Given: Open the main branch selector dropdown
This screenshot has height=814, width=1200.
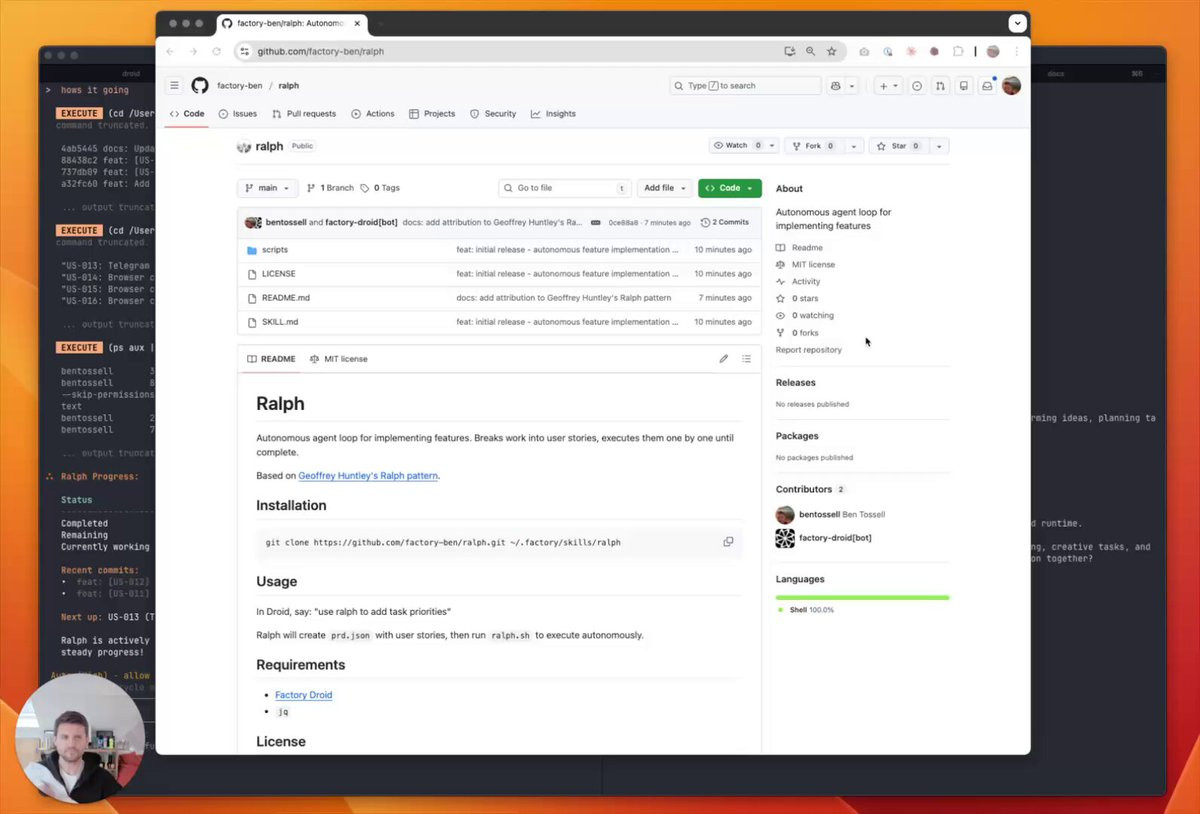Looking at the screenshot, I should (267, 188).
